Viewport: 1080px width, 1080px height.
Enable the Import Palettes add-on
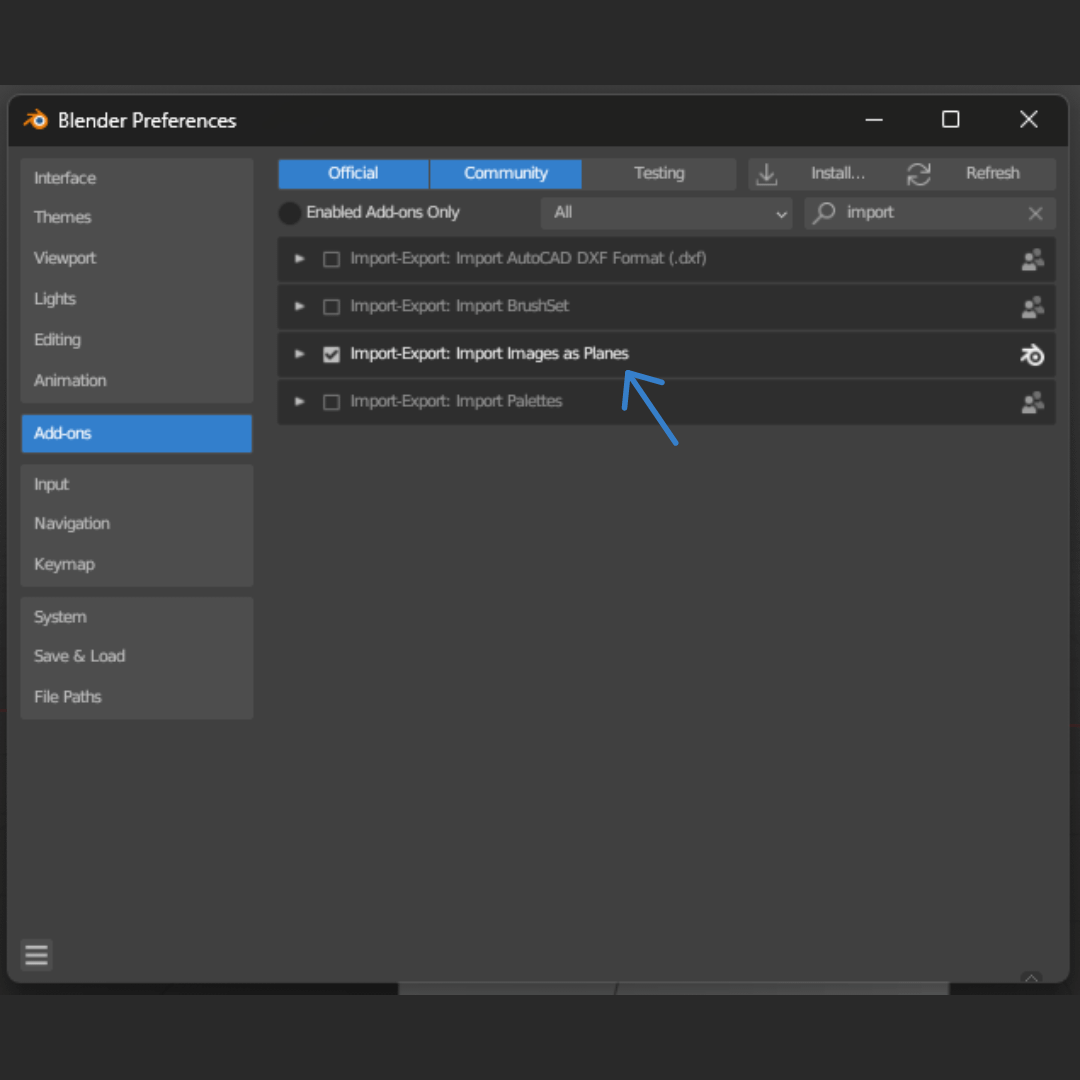click(331, 402)
